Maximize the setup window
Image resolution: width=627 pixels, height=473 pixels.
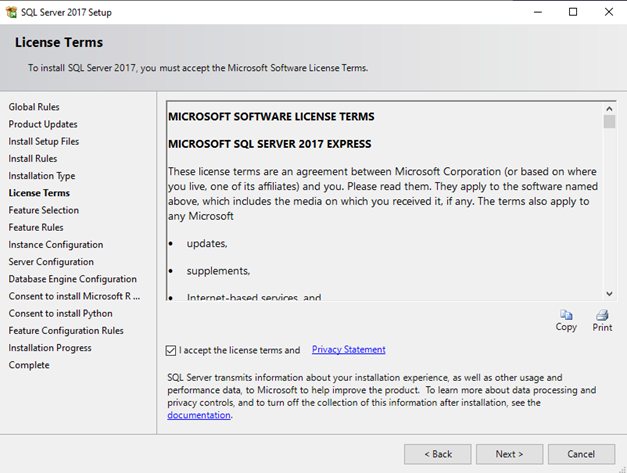click(x=572, y=12)
